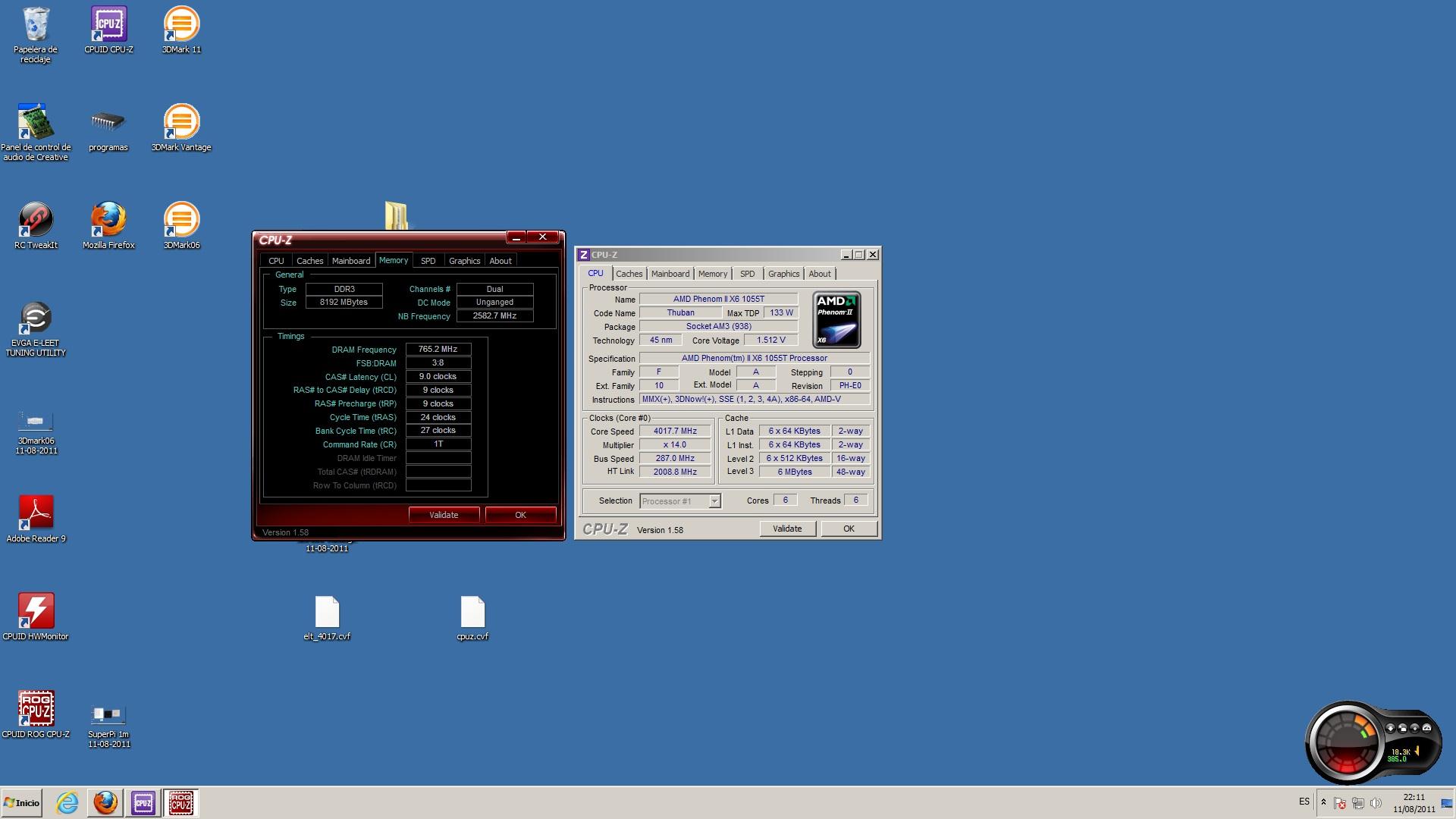Viewport: 1456px width, 819px height.
Task: Open the Adobe Reader 9 desktop shortcut
Action: point(36,519)
